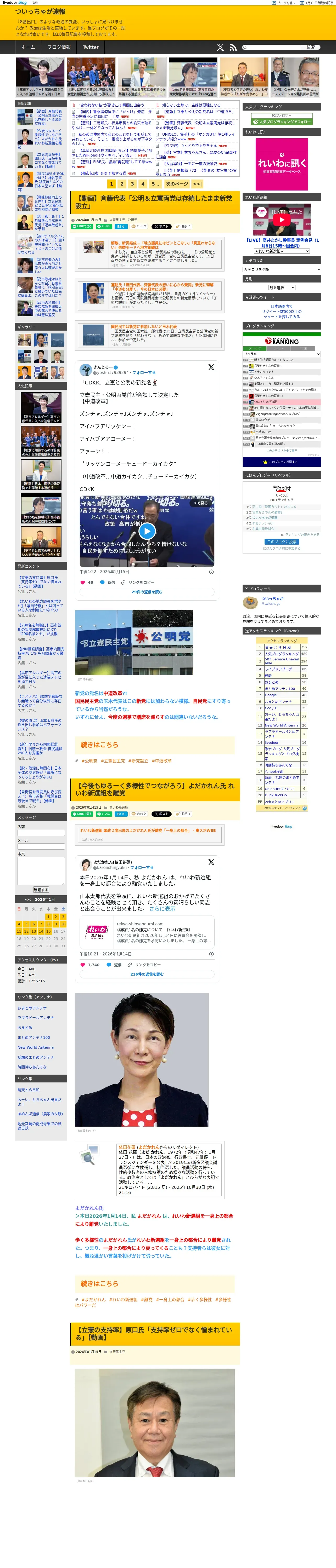This screenshot has height=1568, width=336.
Task: Go to page 3 in pagination
Action: pos(132,183)
